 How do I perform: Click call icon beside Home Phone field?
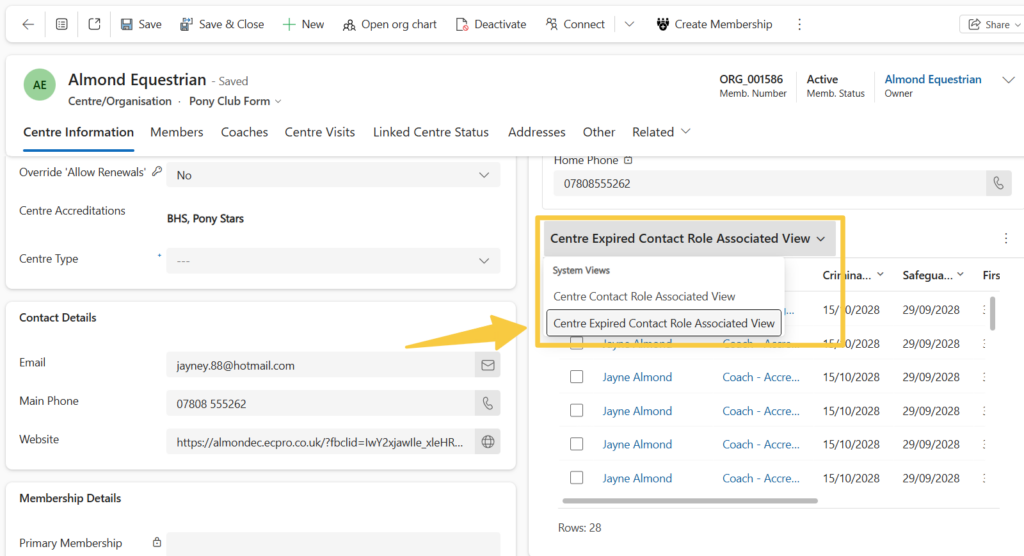[x=998, y=184]
